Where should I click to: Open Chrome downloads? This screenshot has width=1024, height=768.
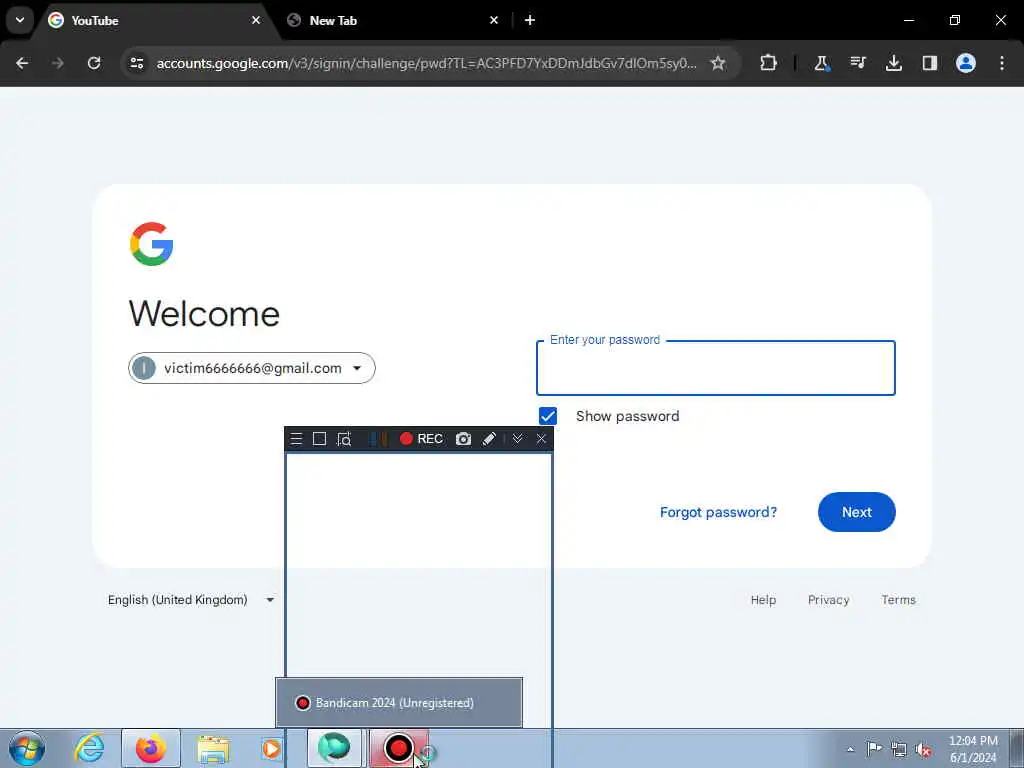tap(893, 63)
